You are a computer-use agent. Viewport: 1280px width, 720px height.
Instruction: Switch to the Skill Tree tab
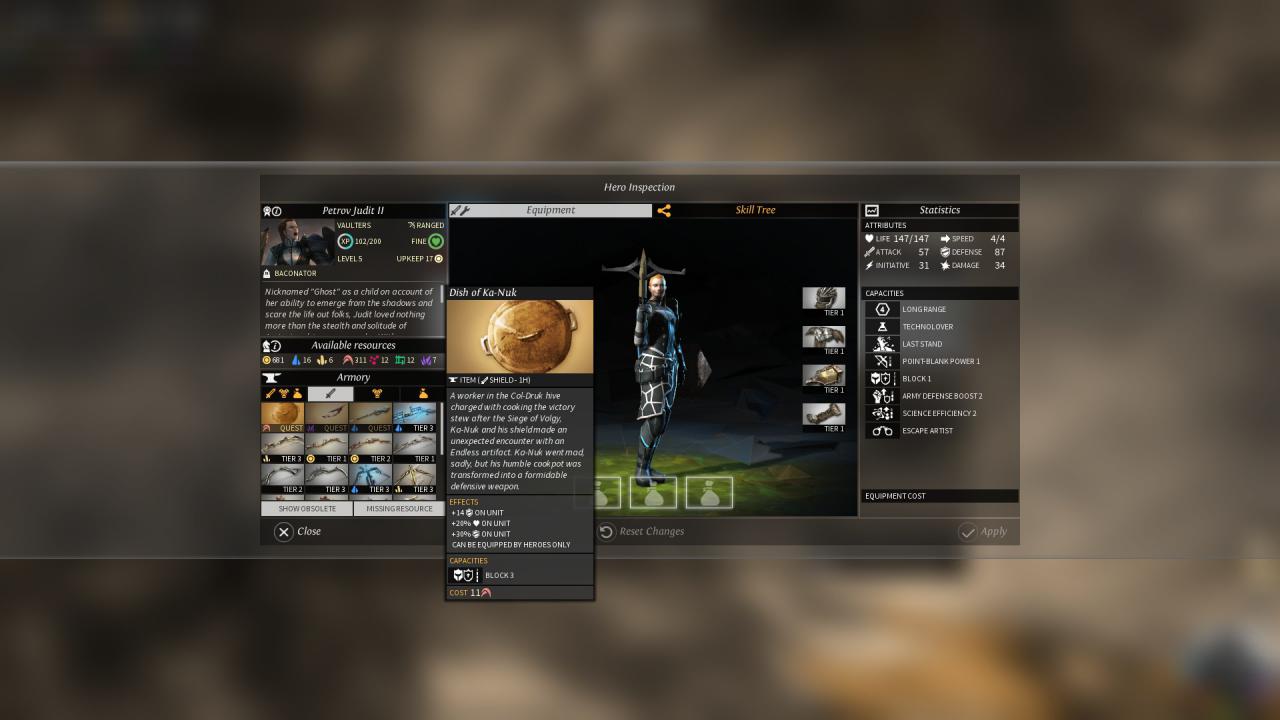coord(755,210)
